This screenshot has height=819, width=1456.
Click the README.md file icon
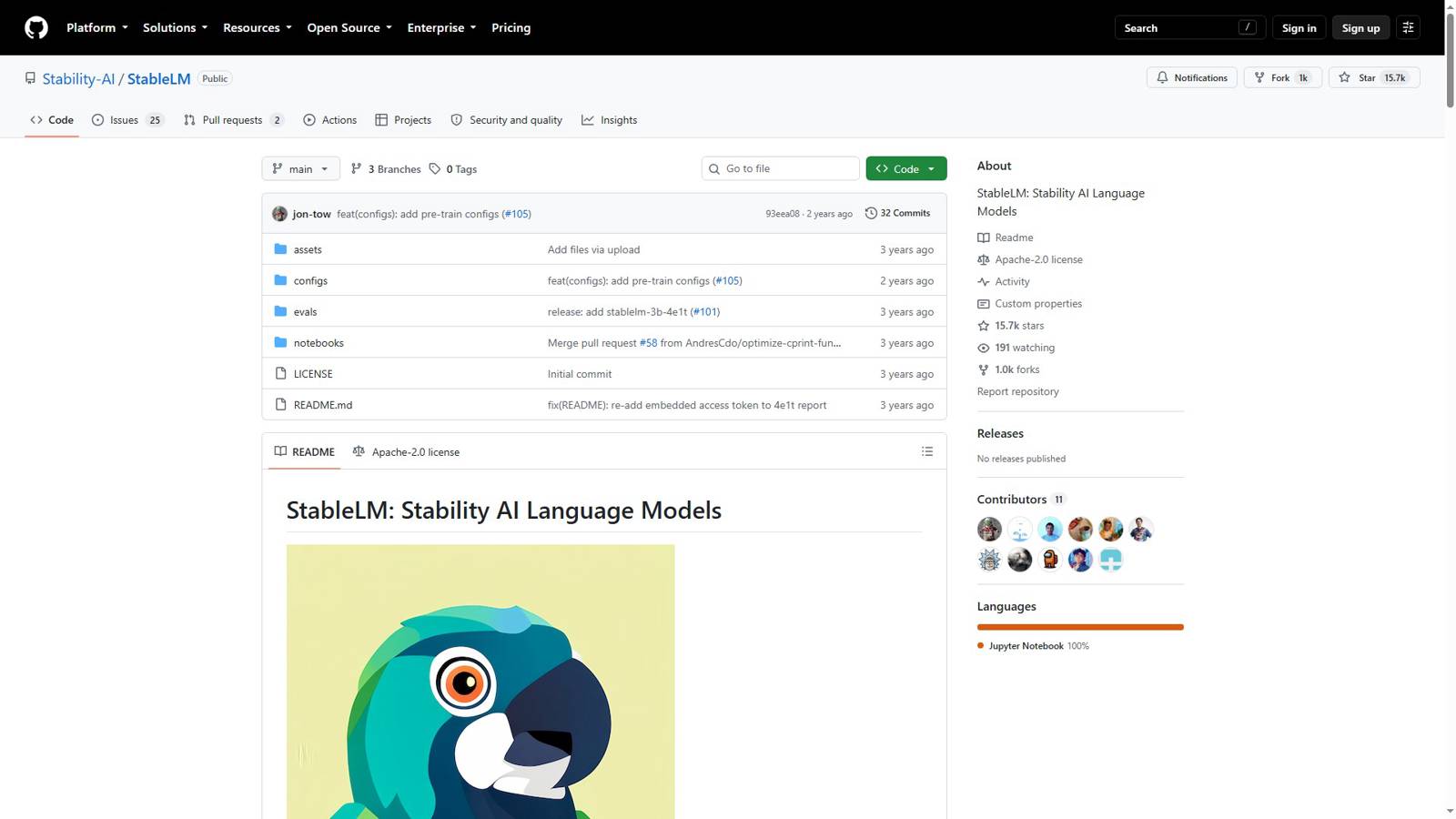pyautogui.click(x=280, y=404)
